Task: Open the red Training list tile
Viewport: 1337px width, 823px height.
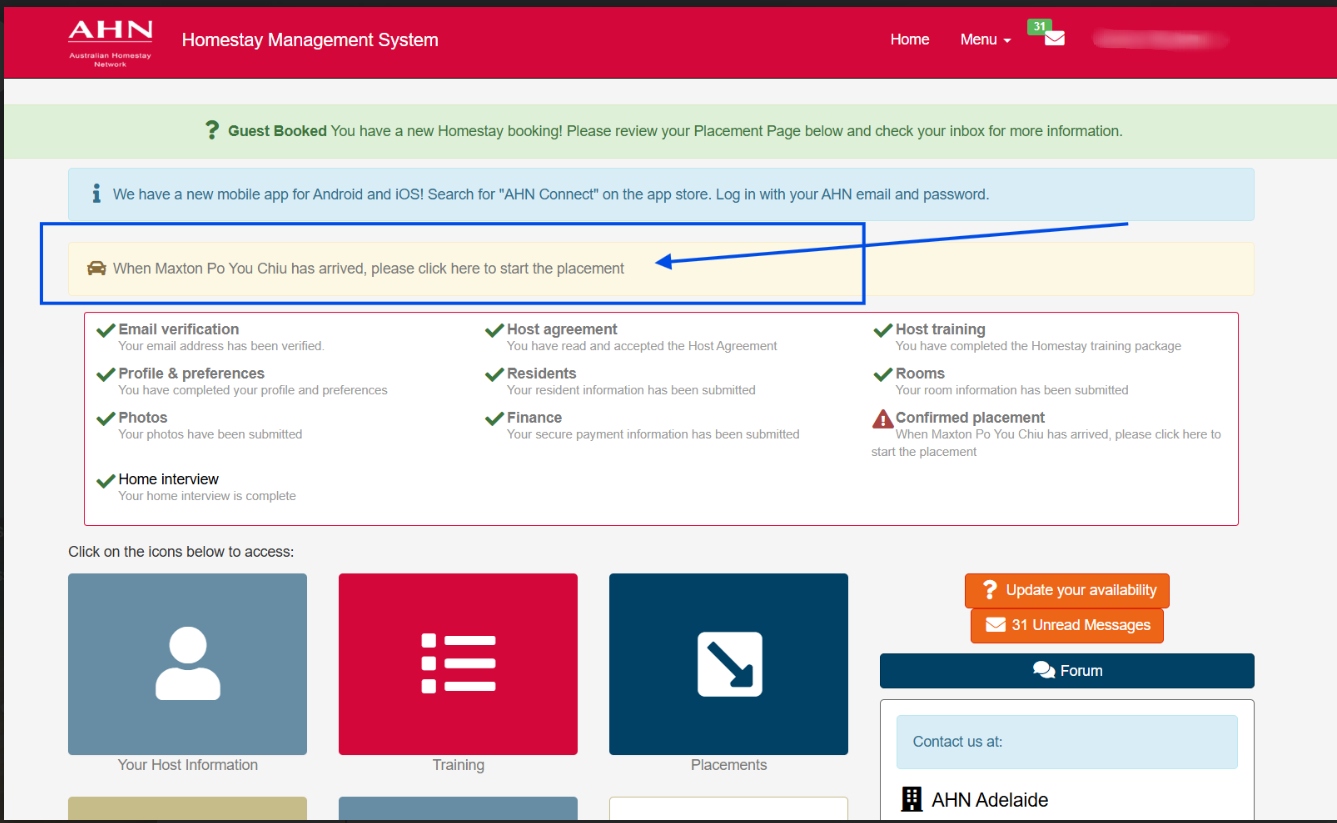Action: click(458, 663)
